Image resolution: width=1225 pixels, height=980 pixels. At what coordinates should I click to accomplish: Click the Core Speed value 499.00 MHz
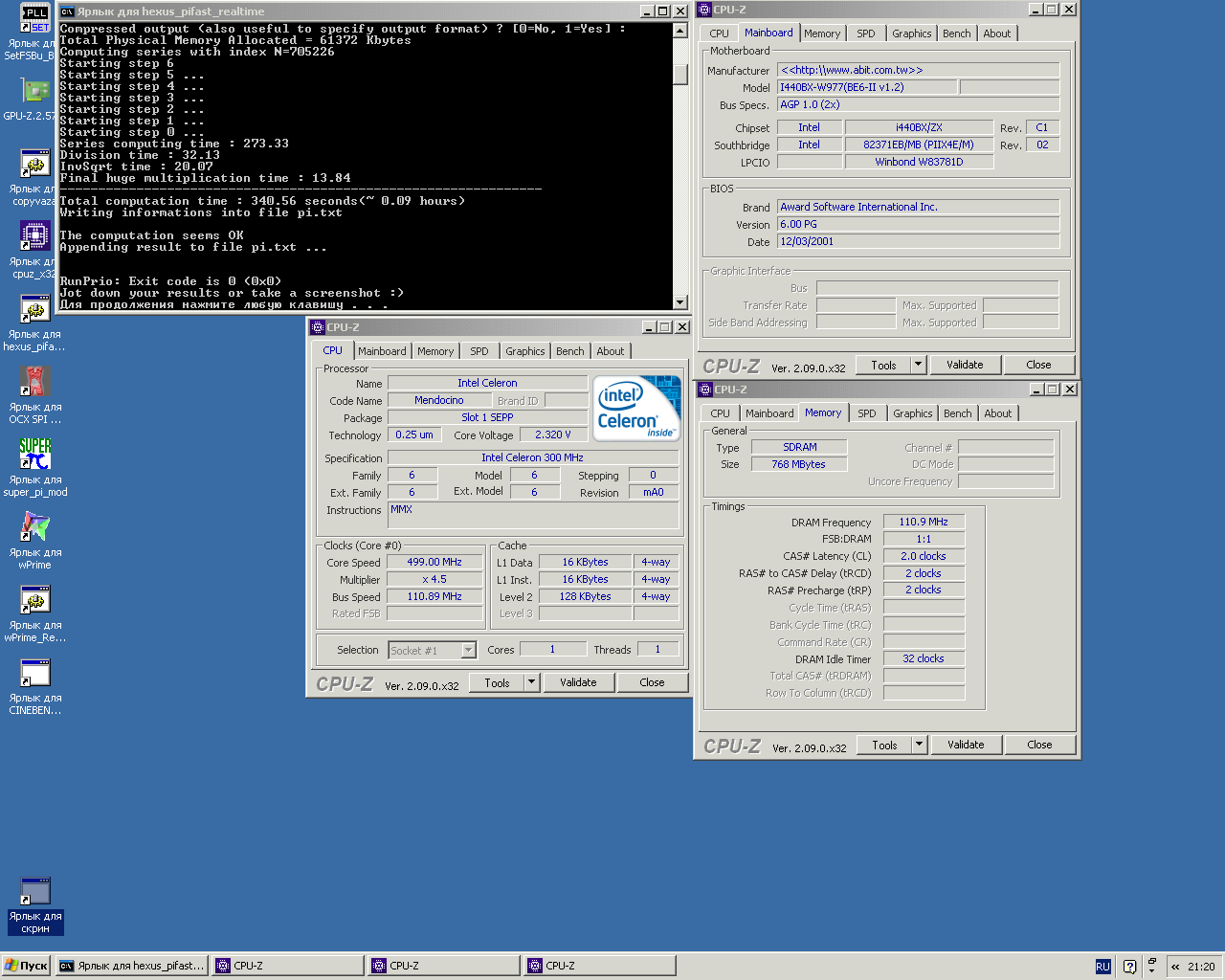pyautogui.click(x=434, y=562)
